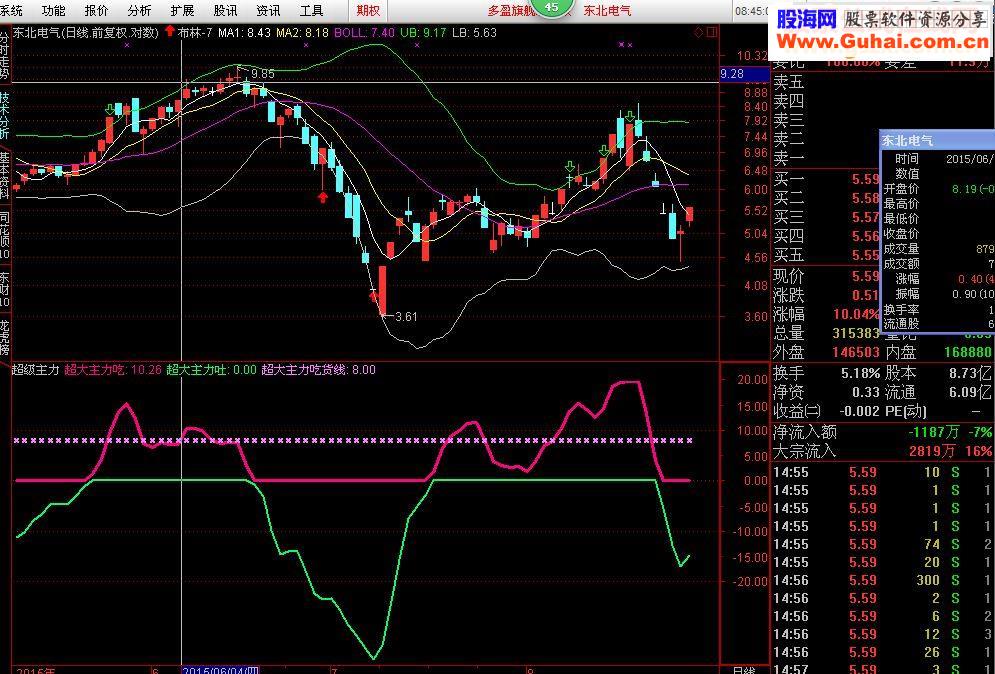This screenshot has height=674, width=995.
Task: Click the 开盘价 value 8.19 in the popup
Action: (x=971, y=188)
